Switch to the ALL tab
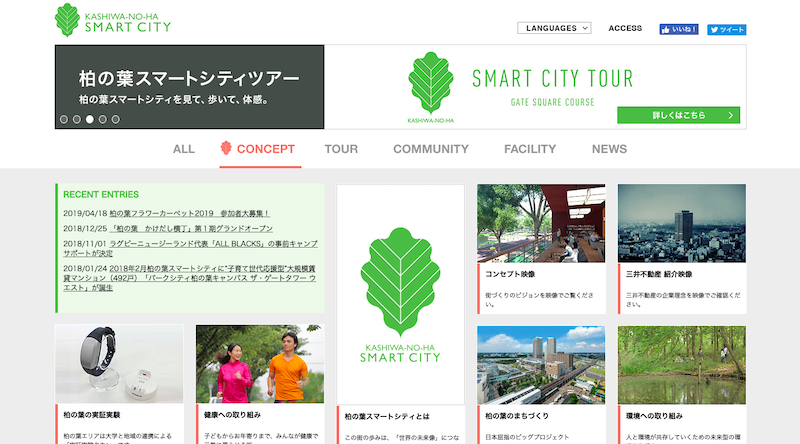Screen dimensions: 800x444 [184, 149]
